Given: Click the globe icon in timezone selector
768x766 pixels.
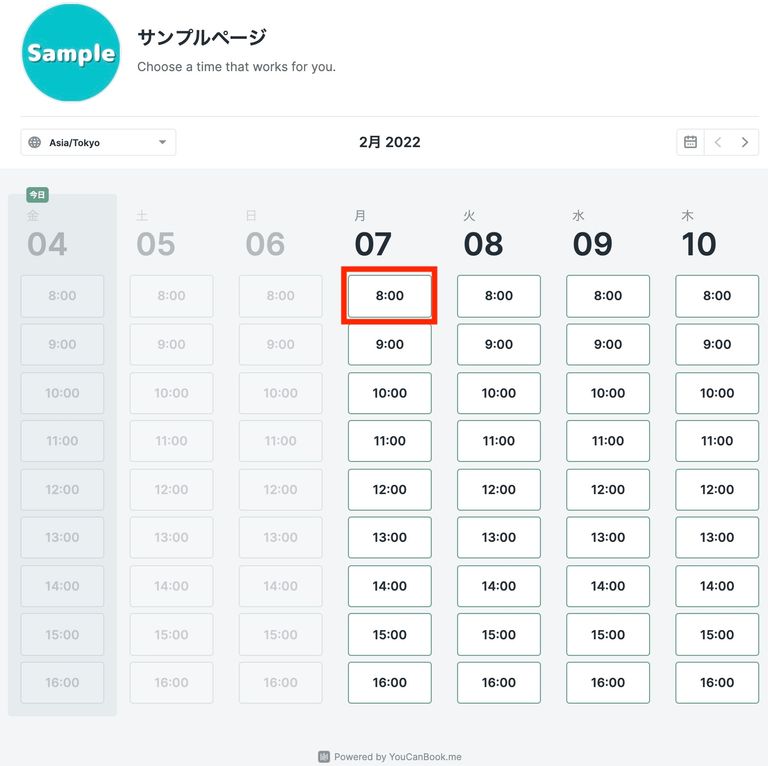Looking at the screenshot, I should pos(35,143).
